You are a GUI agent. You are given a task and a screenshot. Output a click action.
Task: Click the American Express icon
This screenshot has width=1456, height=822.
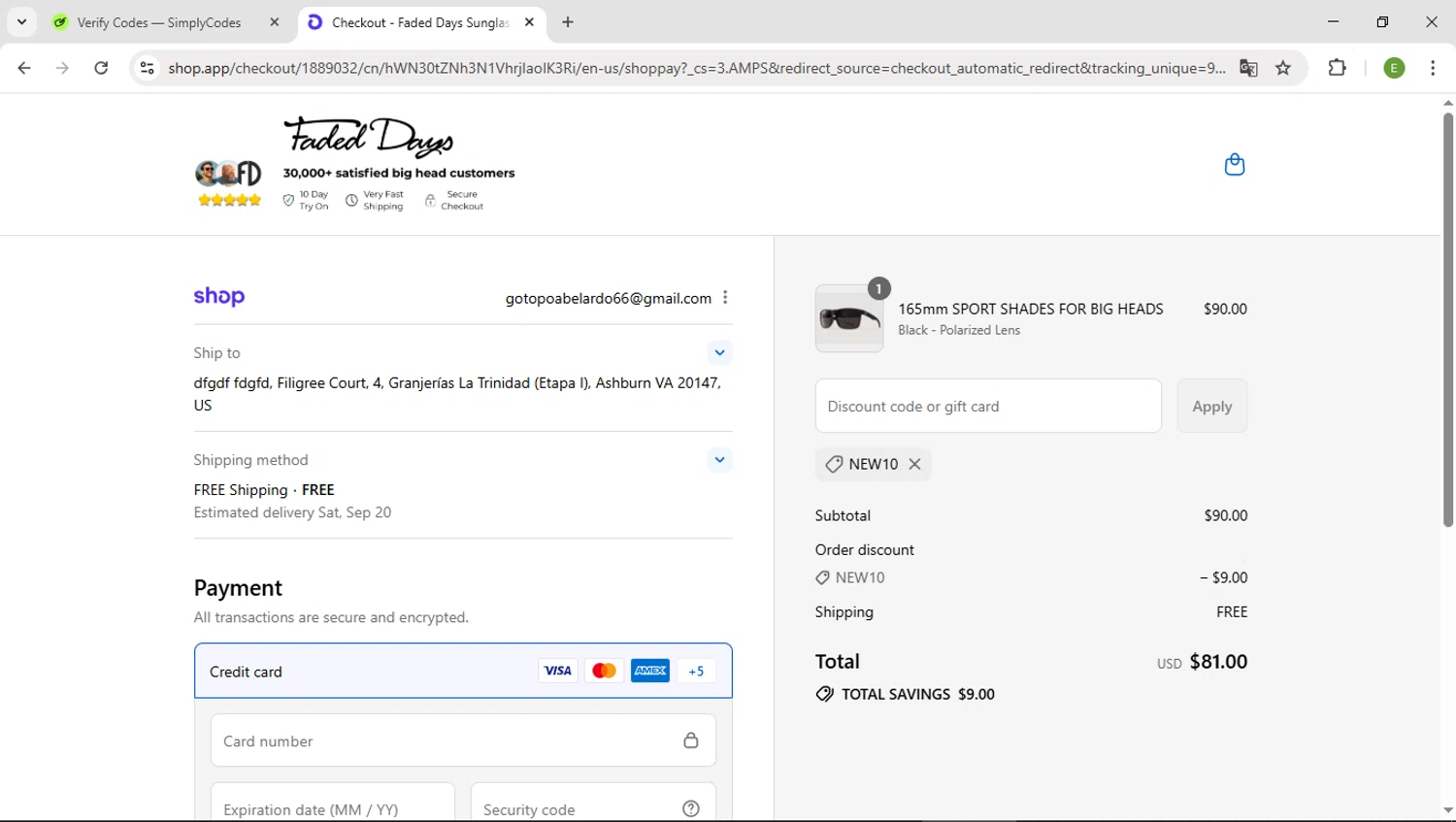point(650,671)
